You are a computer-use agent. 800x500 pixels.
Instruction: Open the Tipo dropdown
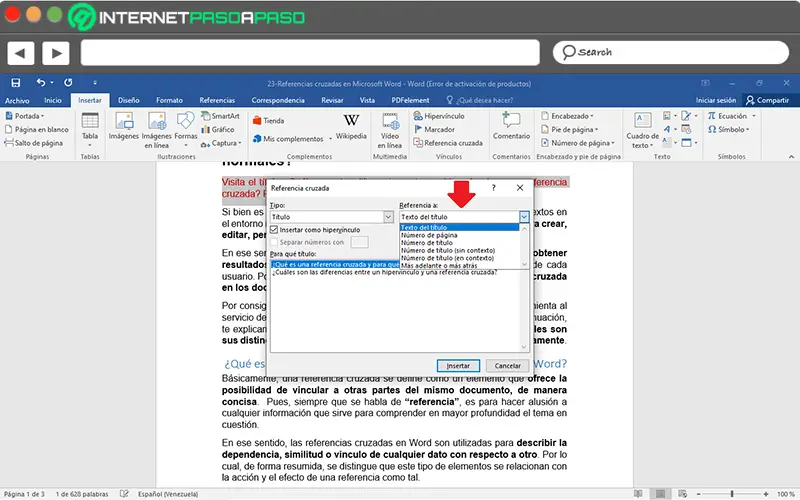tap(388, 217)
